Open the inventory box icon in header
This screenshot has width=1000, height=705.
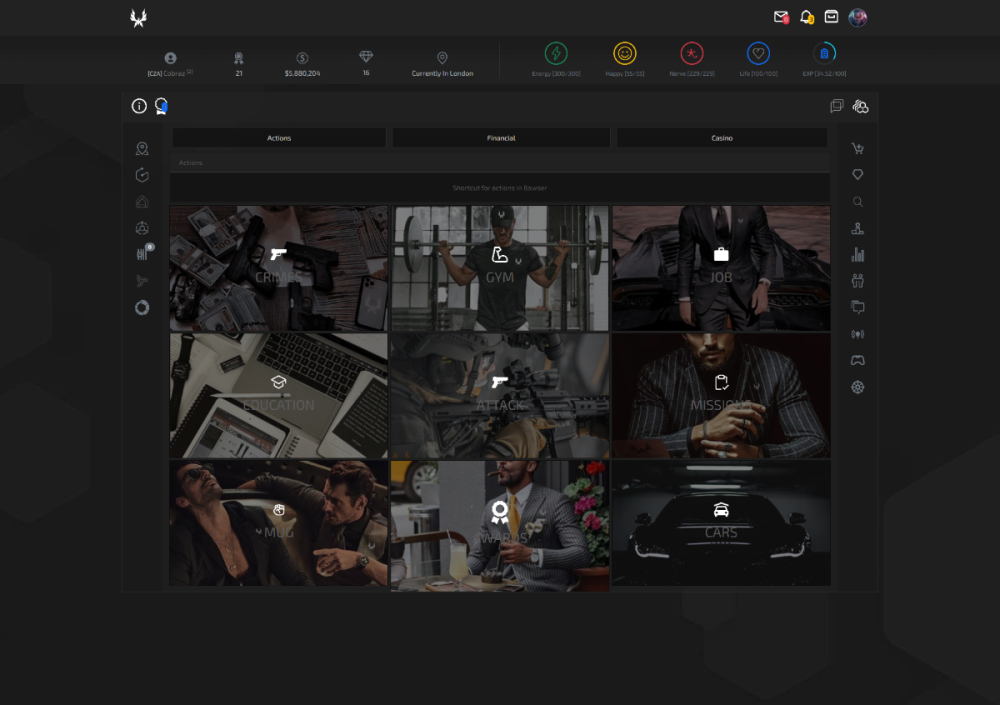pyautogui.click(x=831, y=17)
